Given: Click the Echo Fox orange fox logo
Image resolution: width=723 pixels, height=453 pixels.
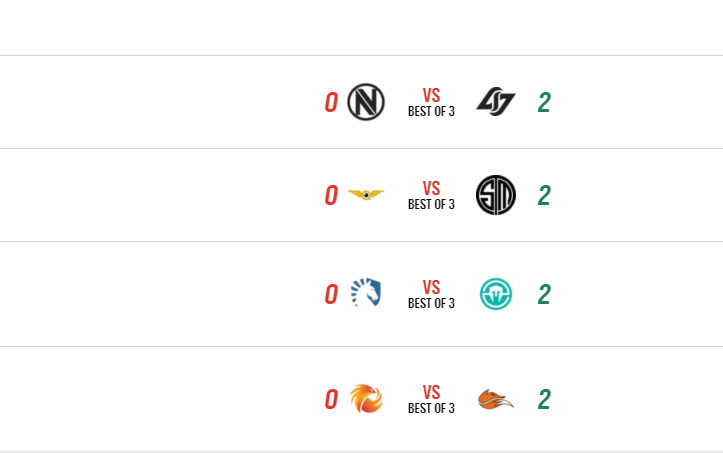Looking at the screenshot, I should click(495, 399).
